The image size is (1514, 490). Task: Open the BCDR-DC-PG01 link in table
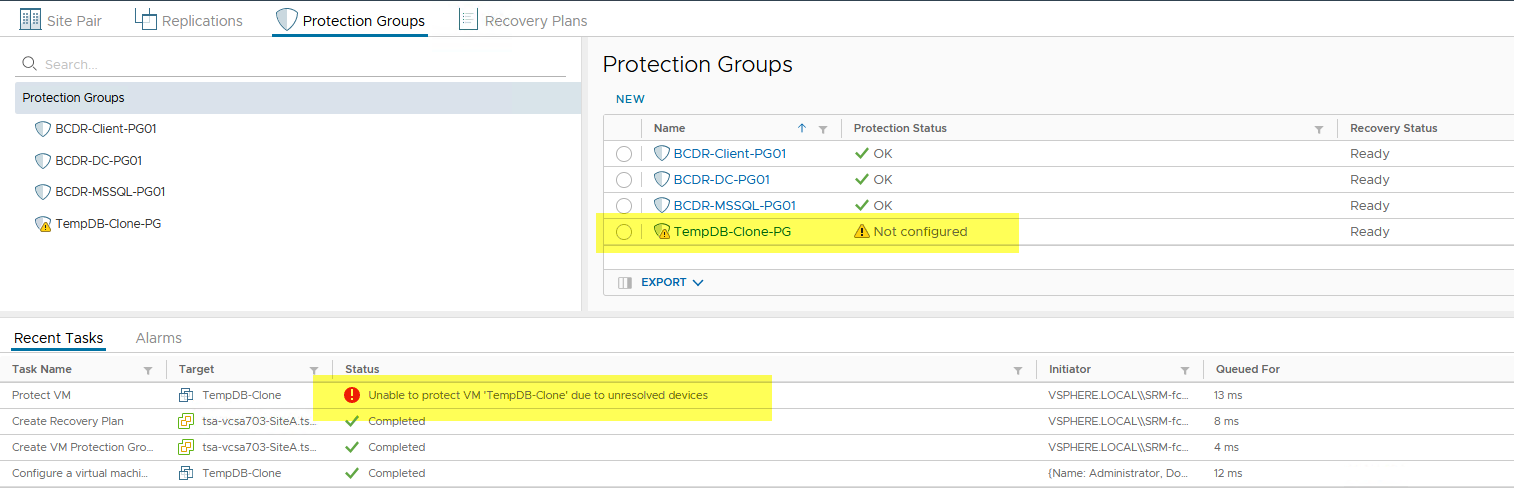point(721,180)
